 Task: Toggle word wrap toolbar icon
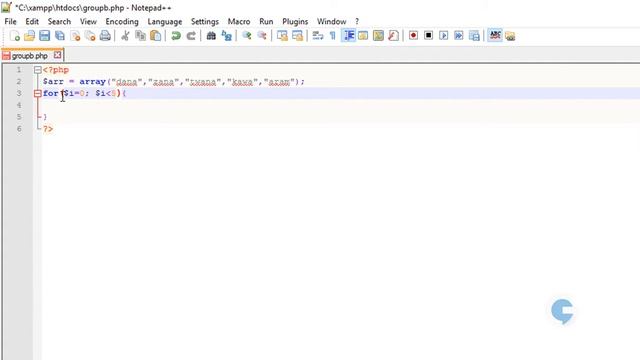[318, 36]
